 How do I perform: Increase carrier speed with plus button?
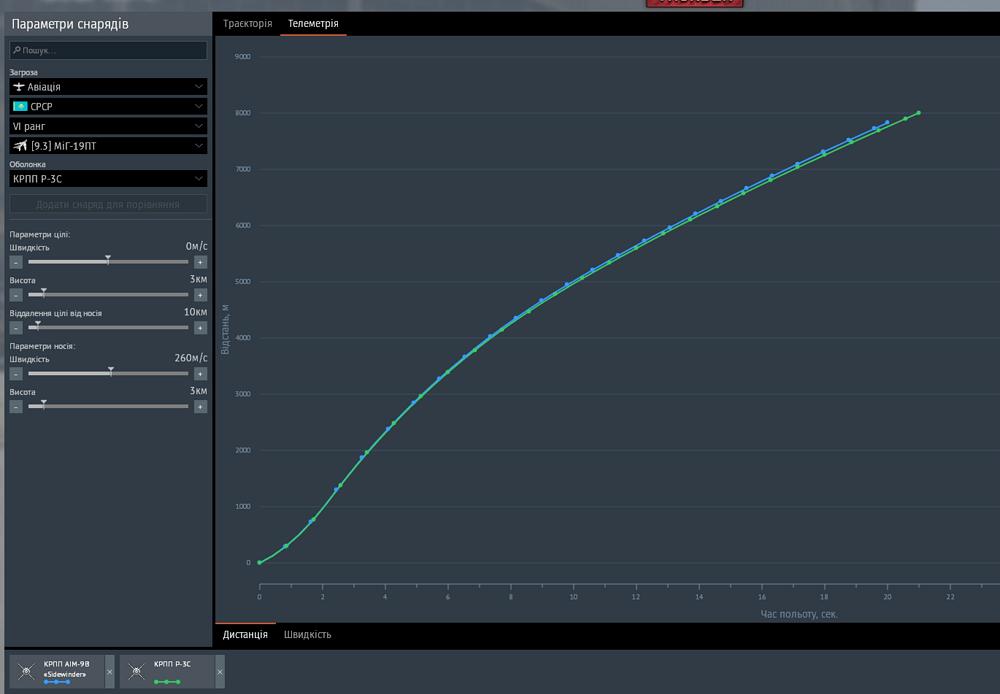200,374
